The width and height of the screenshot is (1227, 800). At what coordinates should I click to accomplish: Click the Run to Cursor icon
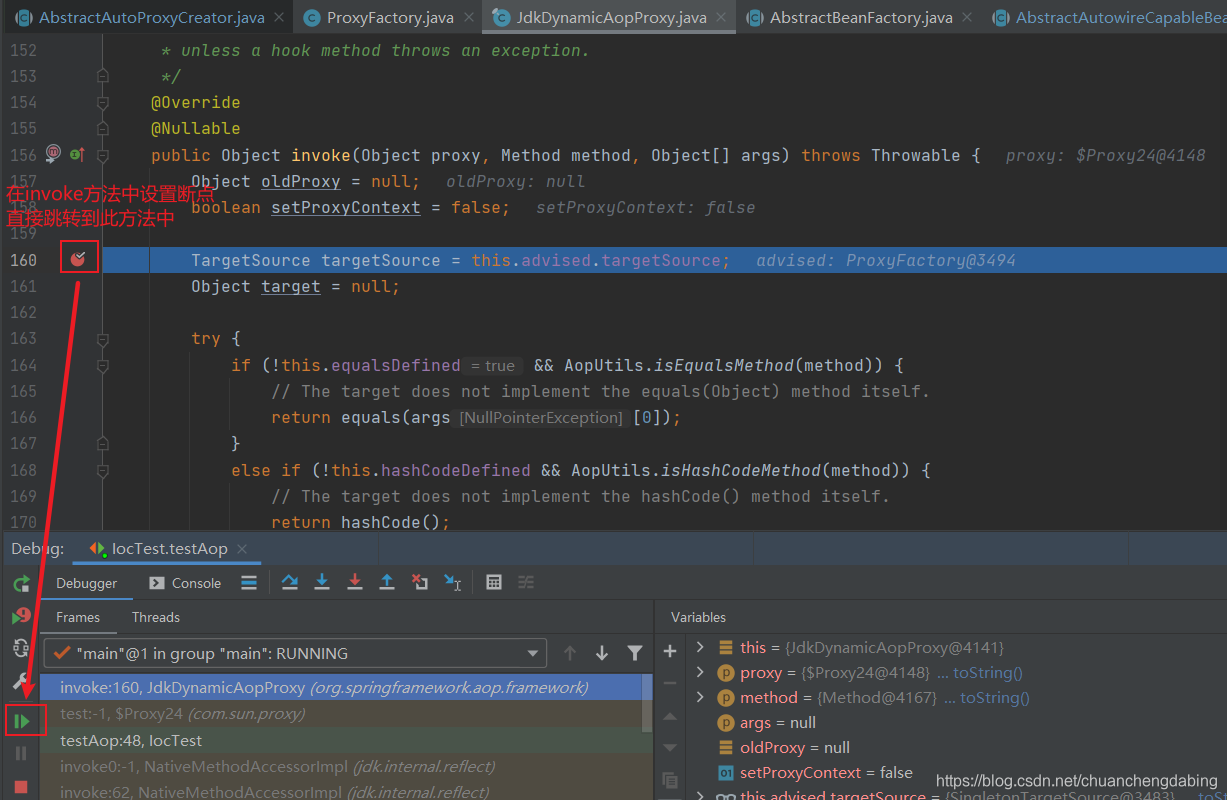click(453, 582)
